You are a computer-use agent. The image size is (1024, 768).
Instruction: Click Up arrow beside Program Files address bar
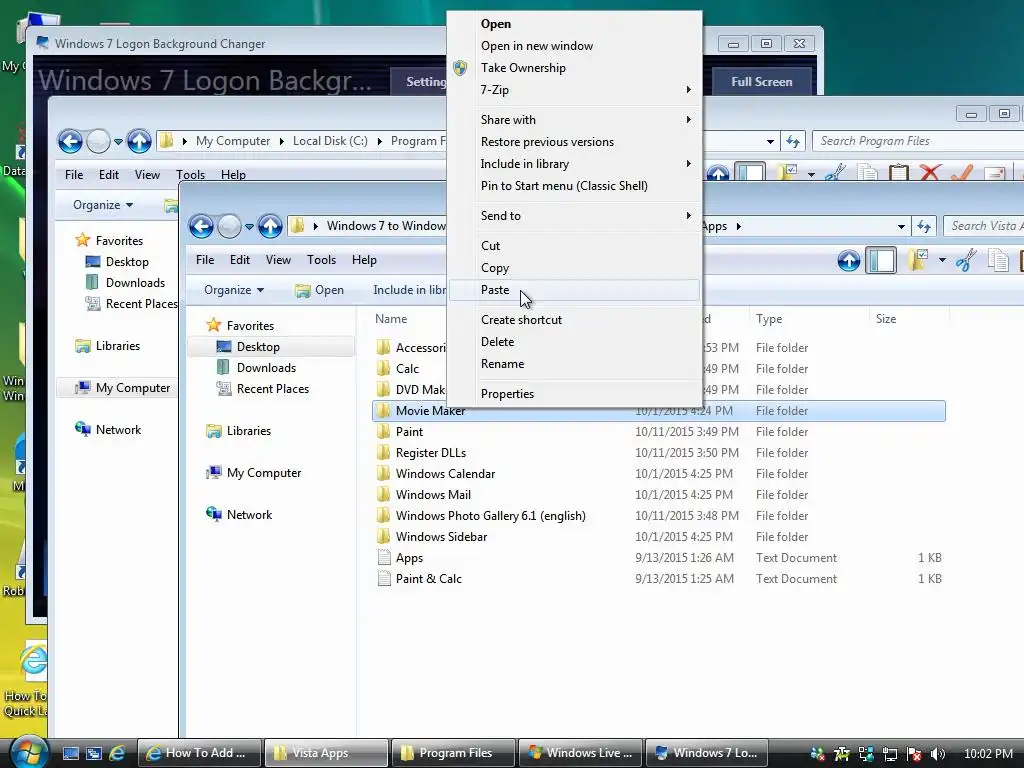(x=138, y=141)
